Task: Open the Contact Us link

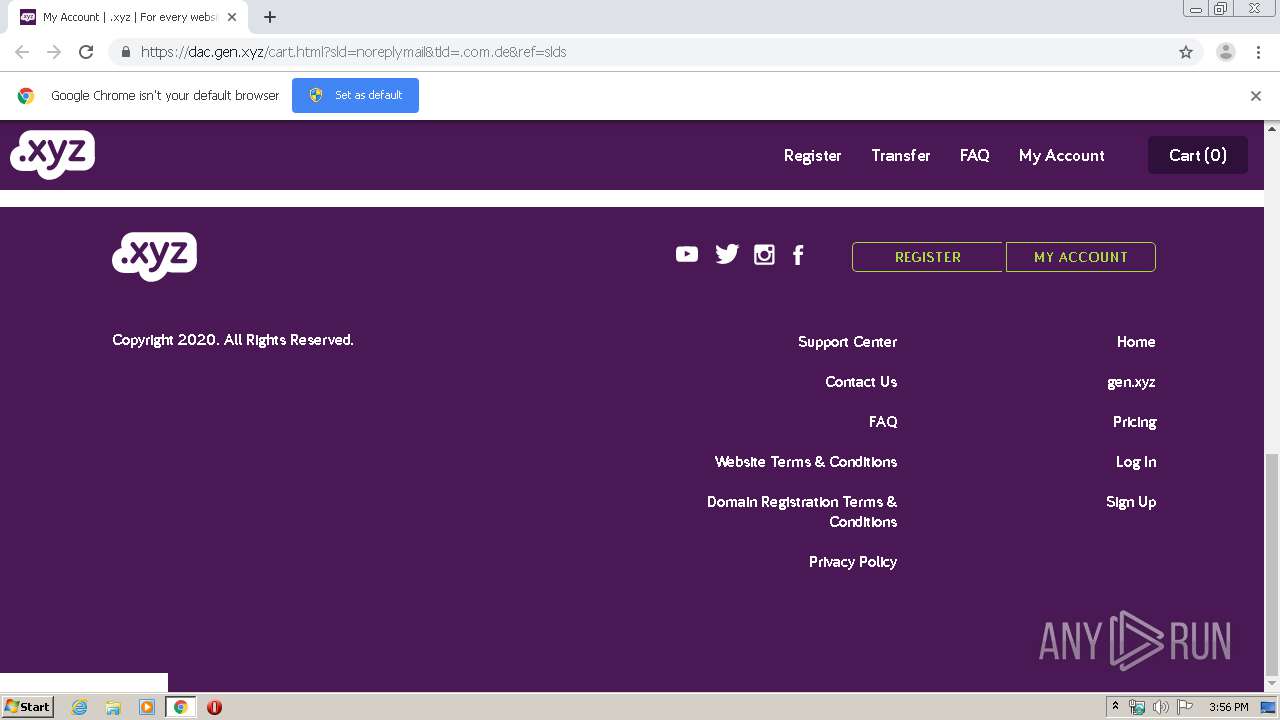Action: pos(861,382)
